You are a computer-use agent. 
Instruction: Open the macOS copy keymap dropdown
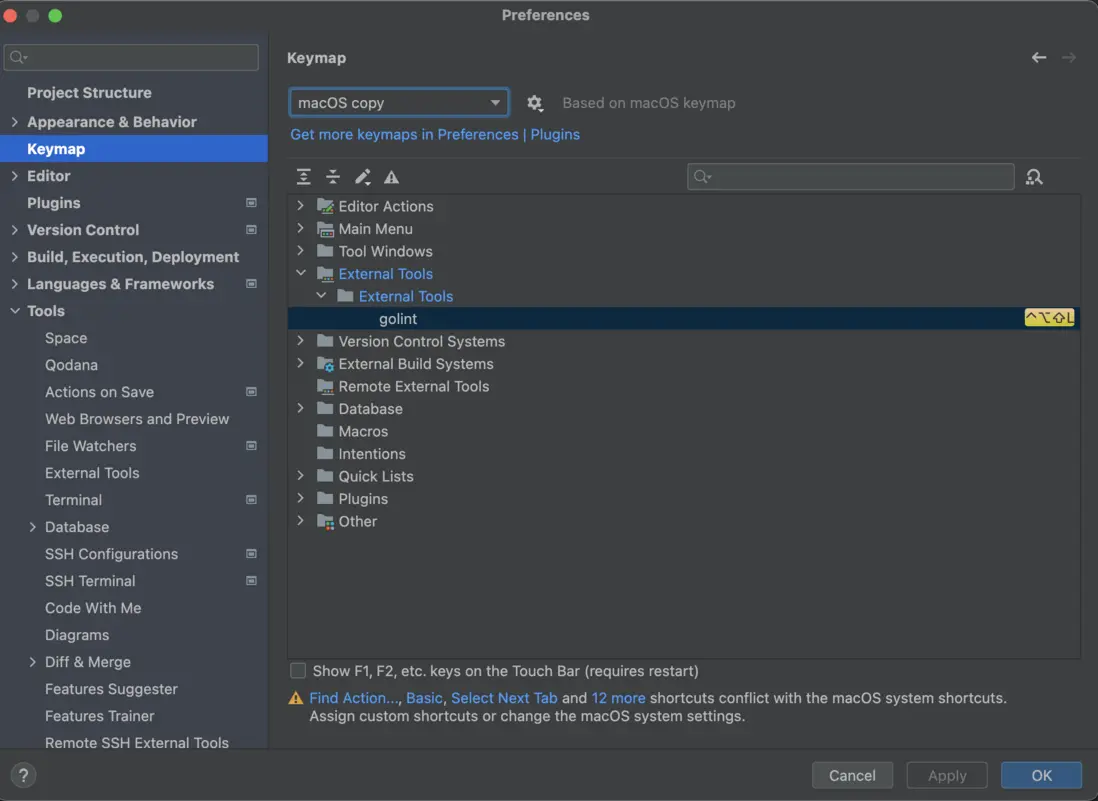point(398,103)
